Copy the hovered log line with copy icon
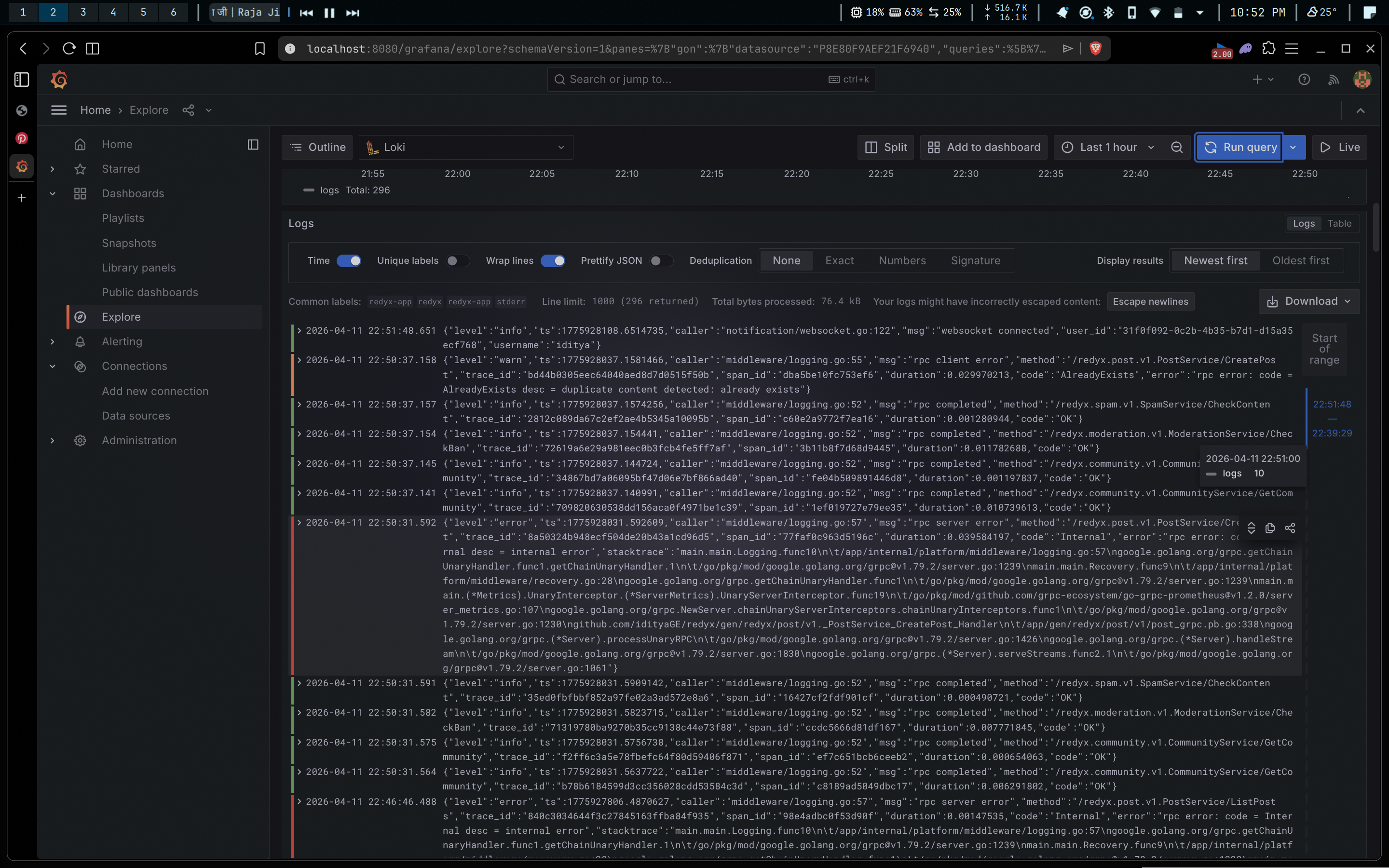This screenshot has height=868, width=1389. point(1270,528)
